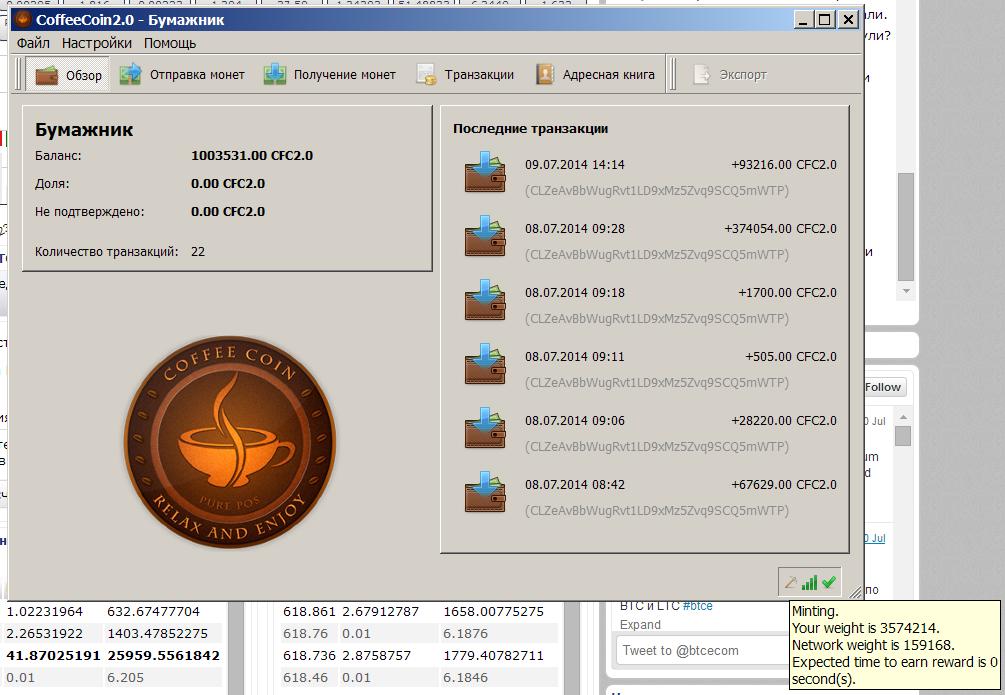Click the transaction count value 22
The height and width of the screenshot is (695, 1005).
pos(198,252)
